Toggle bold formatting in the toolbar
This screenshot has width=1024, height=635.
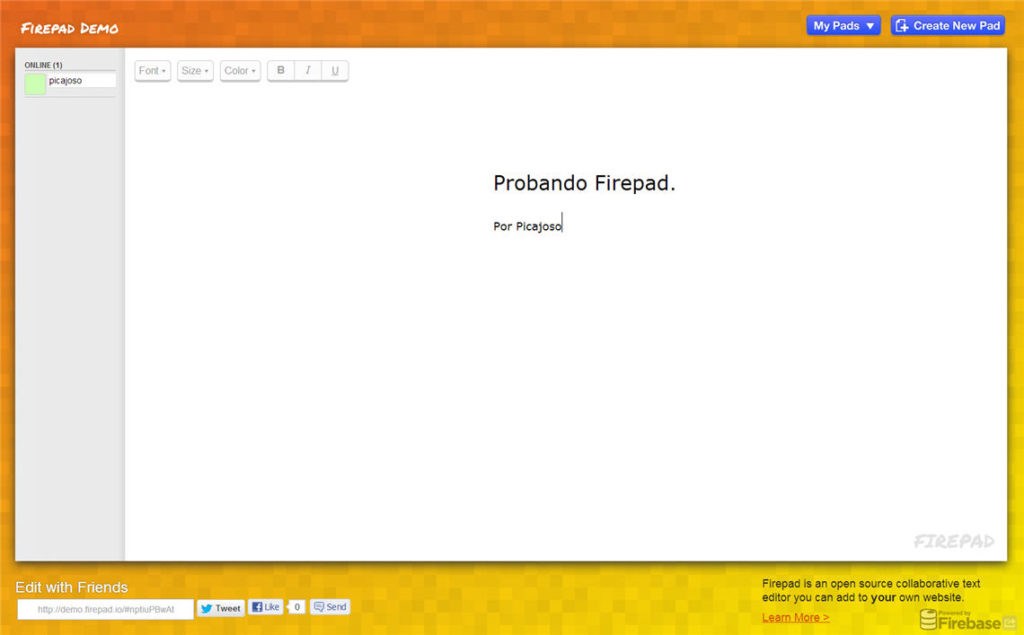[x=281, y=70]
